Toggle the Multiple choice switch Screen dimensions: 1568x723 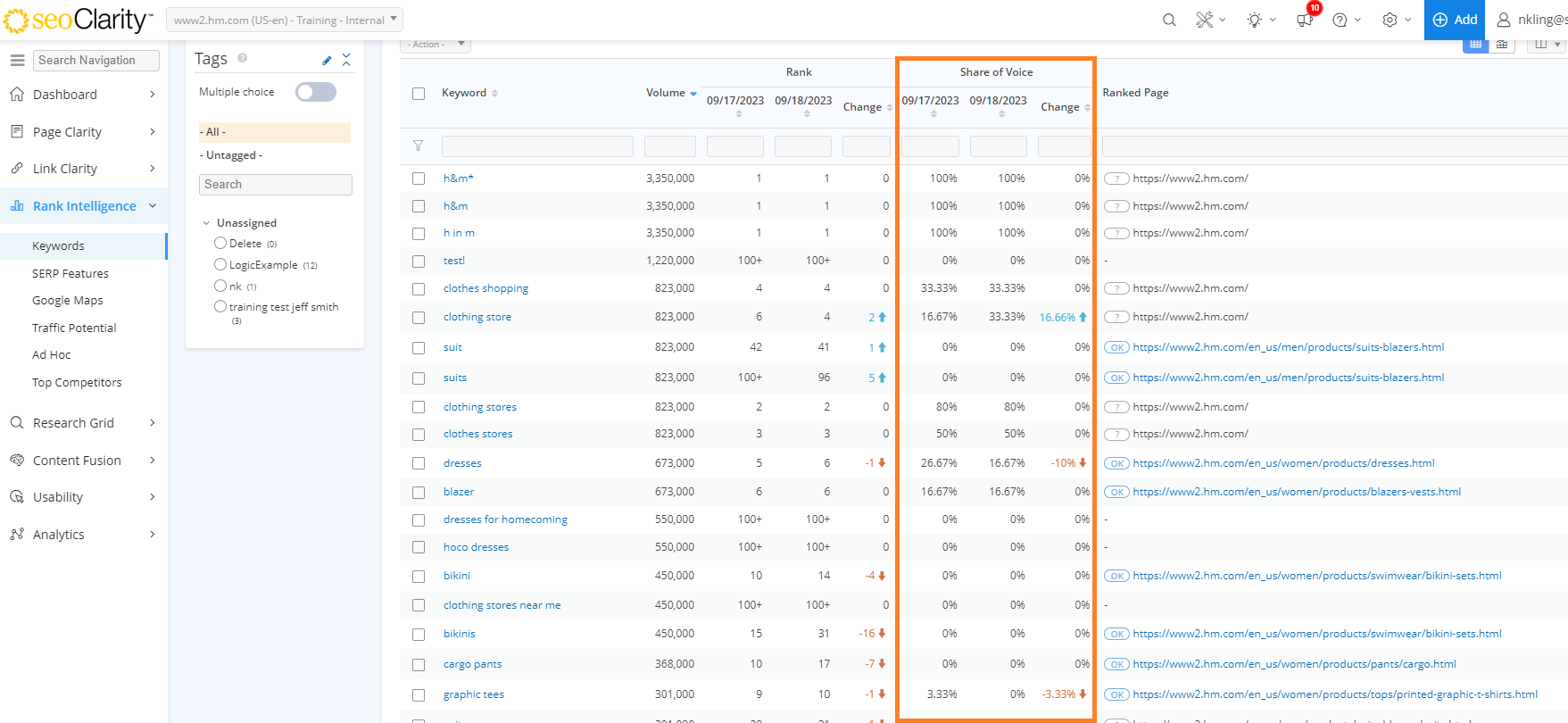(x=316, y=92)
